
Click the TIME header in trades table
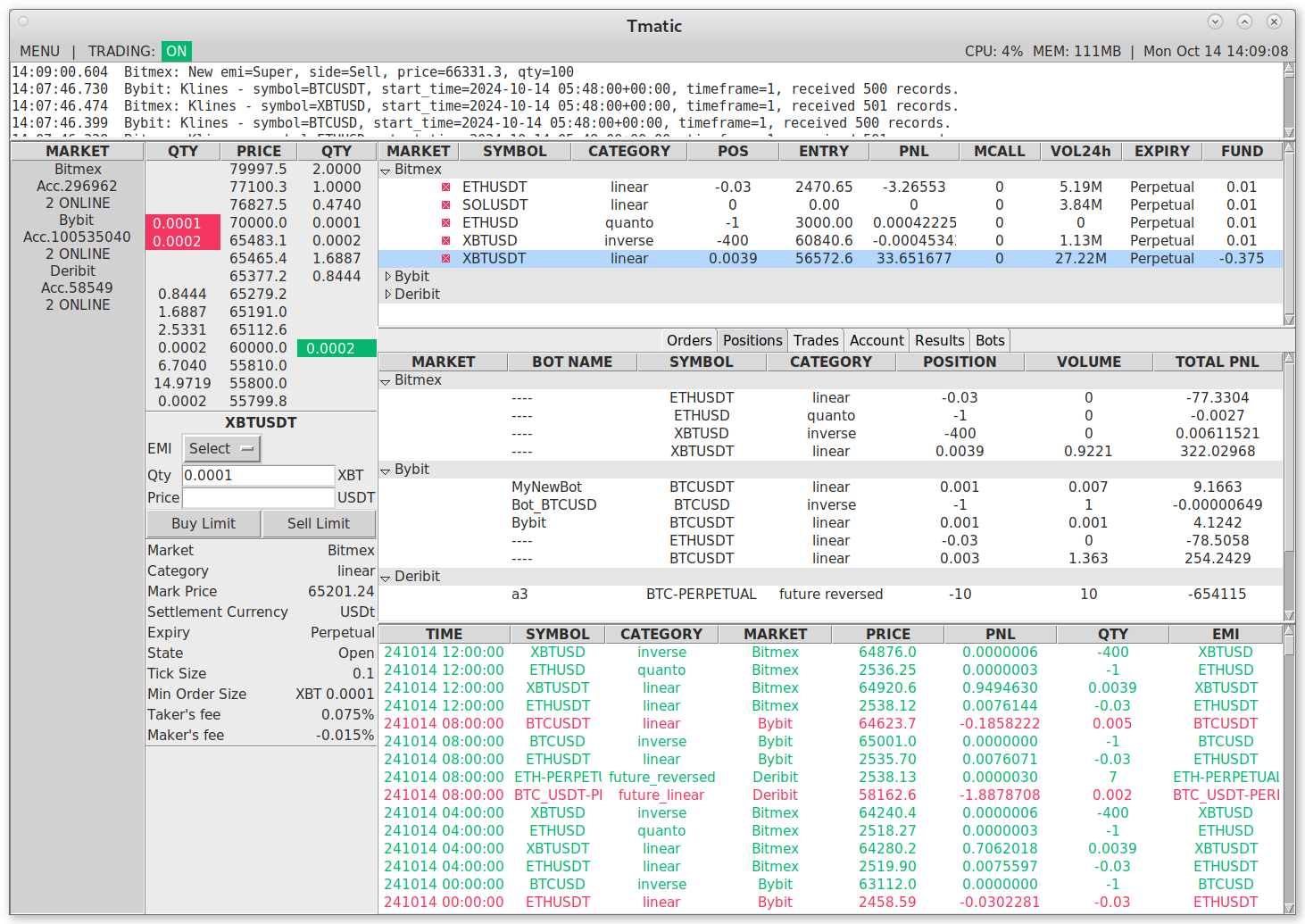pyautogui.click(x=444, y=635)
